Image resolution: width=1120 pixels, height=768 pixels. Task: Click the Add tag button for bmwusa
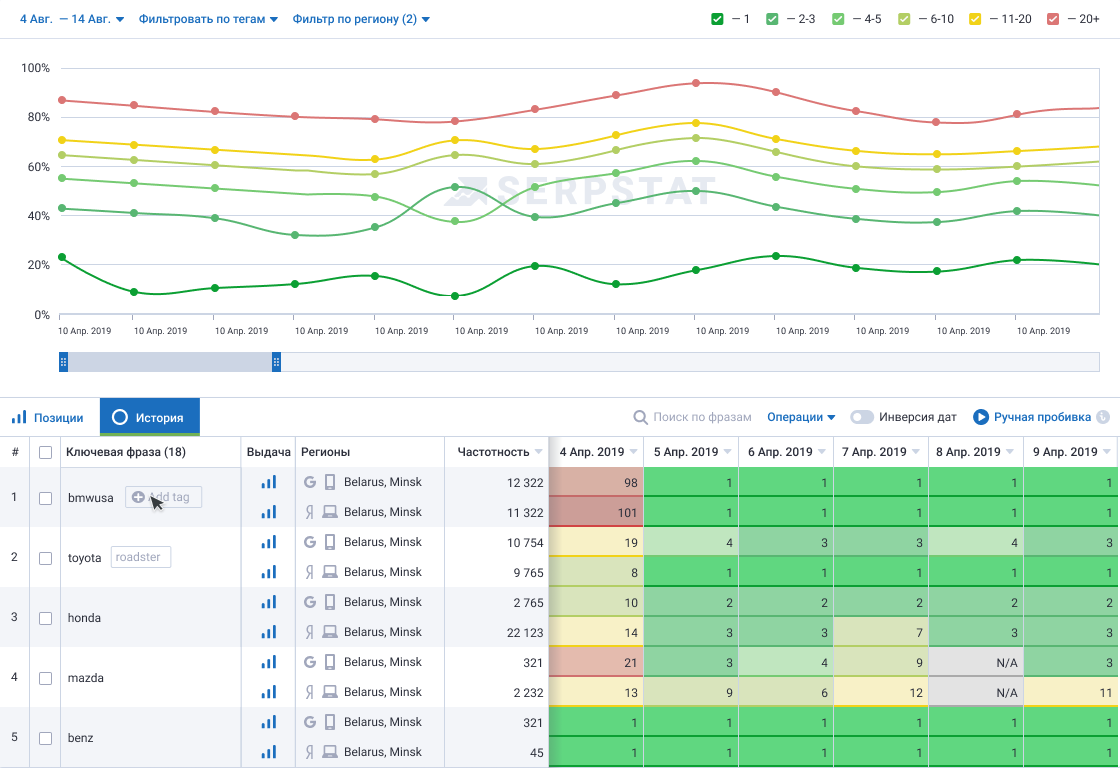click(164, 497)
